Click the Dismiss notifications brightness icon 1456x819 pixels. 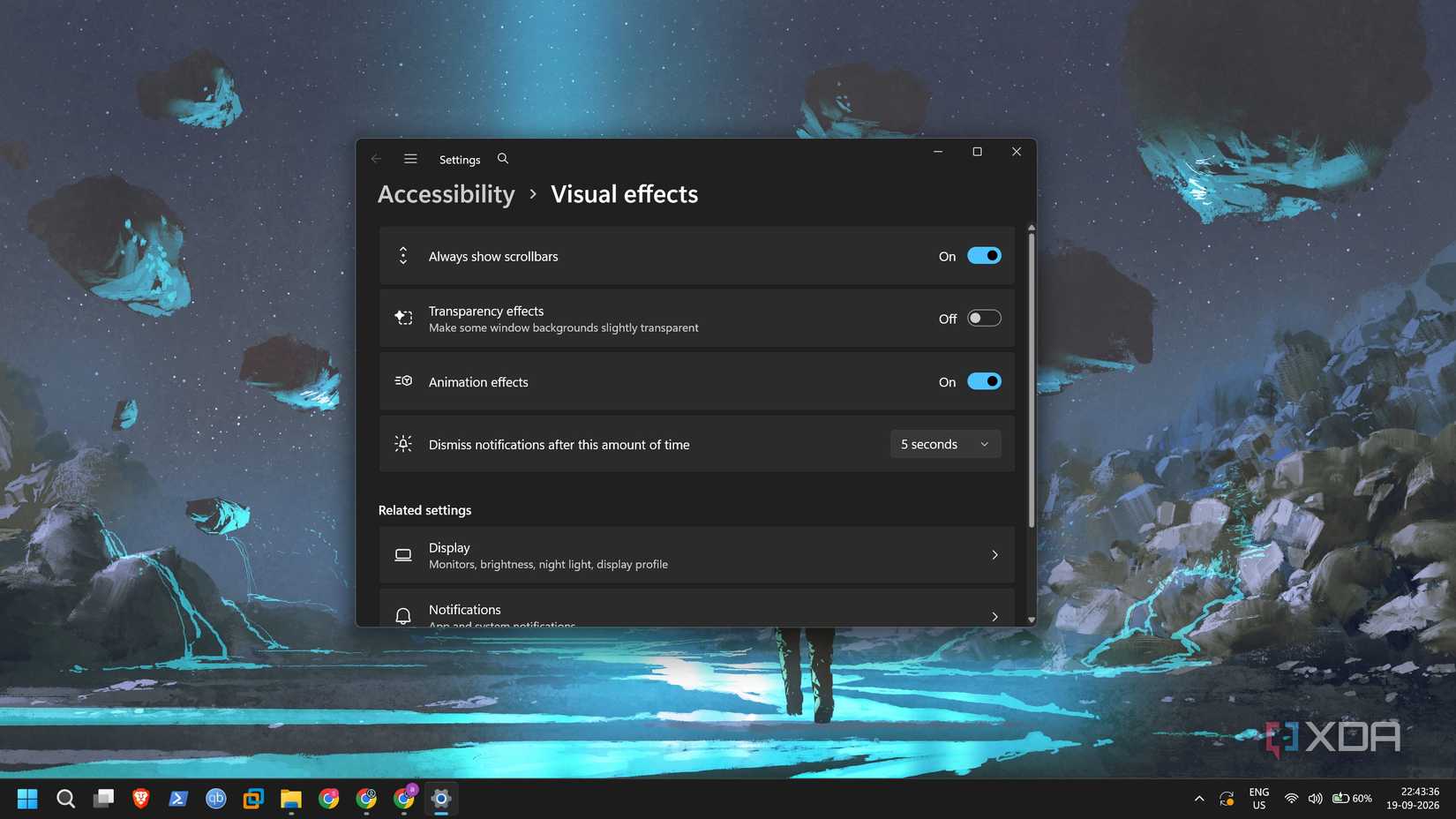tap(403, 444)
